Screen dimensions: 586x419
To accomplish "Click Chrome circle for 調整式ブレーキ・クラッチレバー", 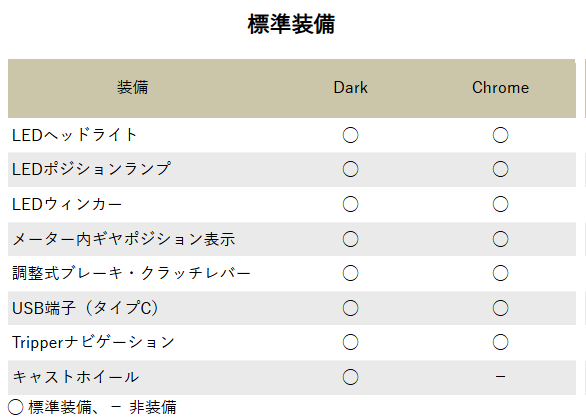I will pos(500,273).
